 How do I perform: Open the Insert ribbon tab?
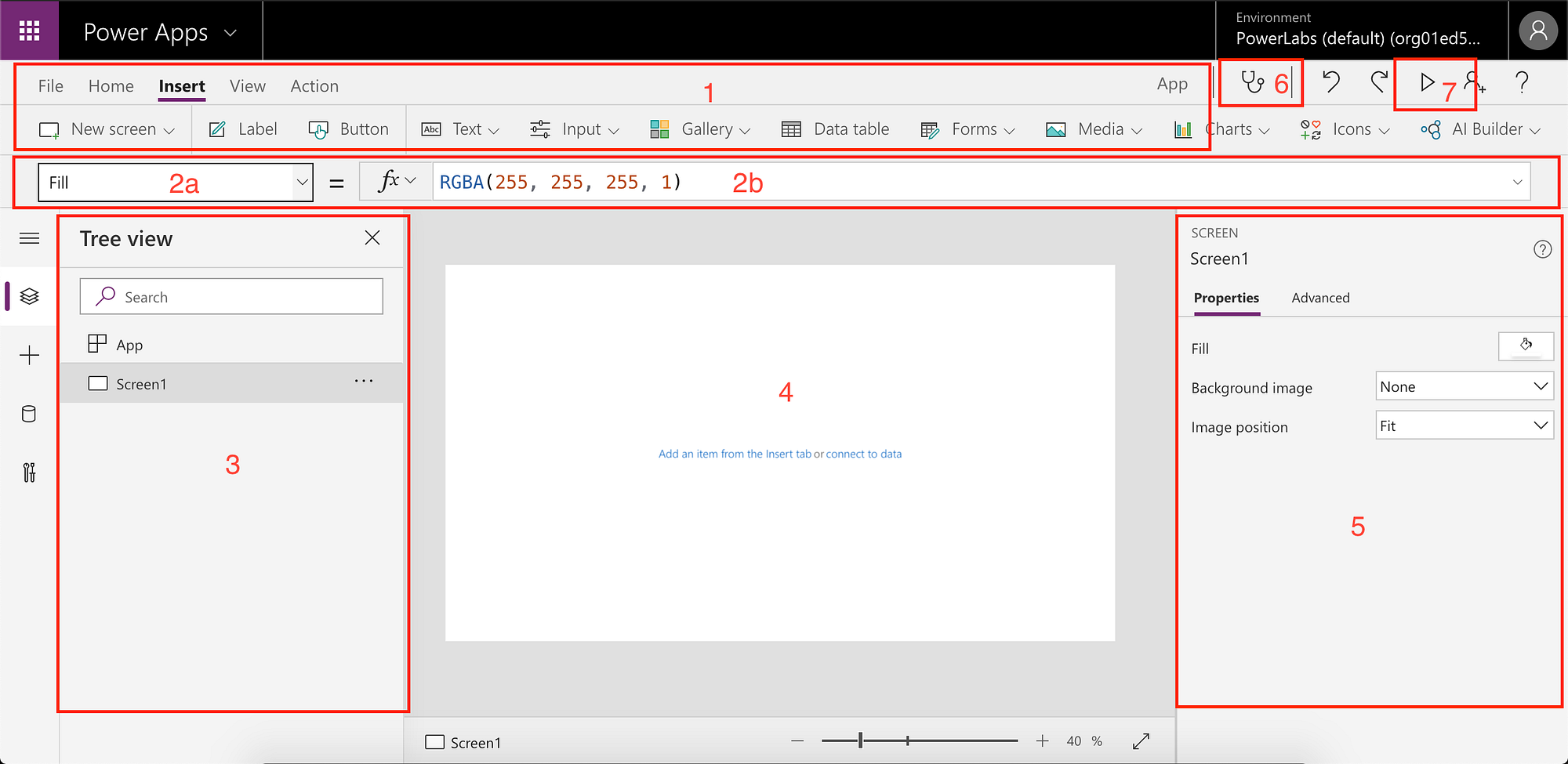[181, 85]
